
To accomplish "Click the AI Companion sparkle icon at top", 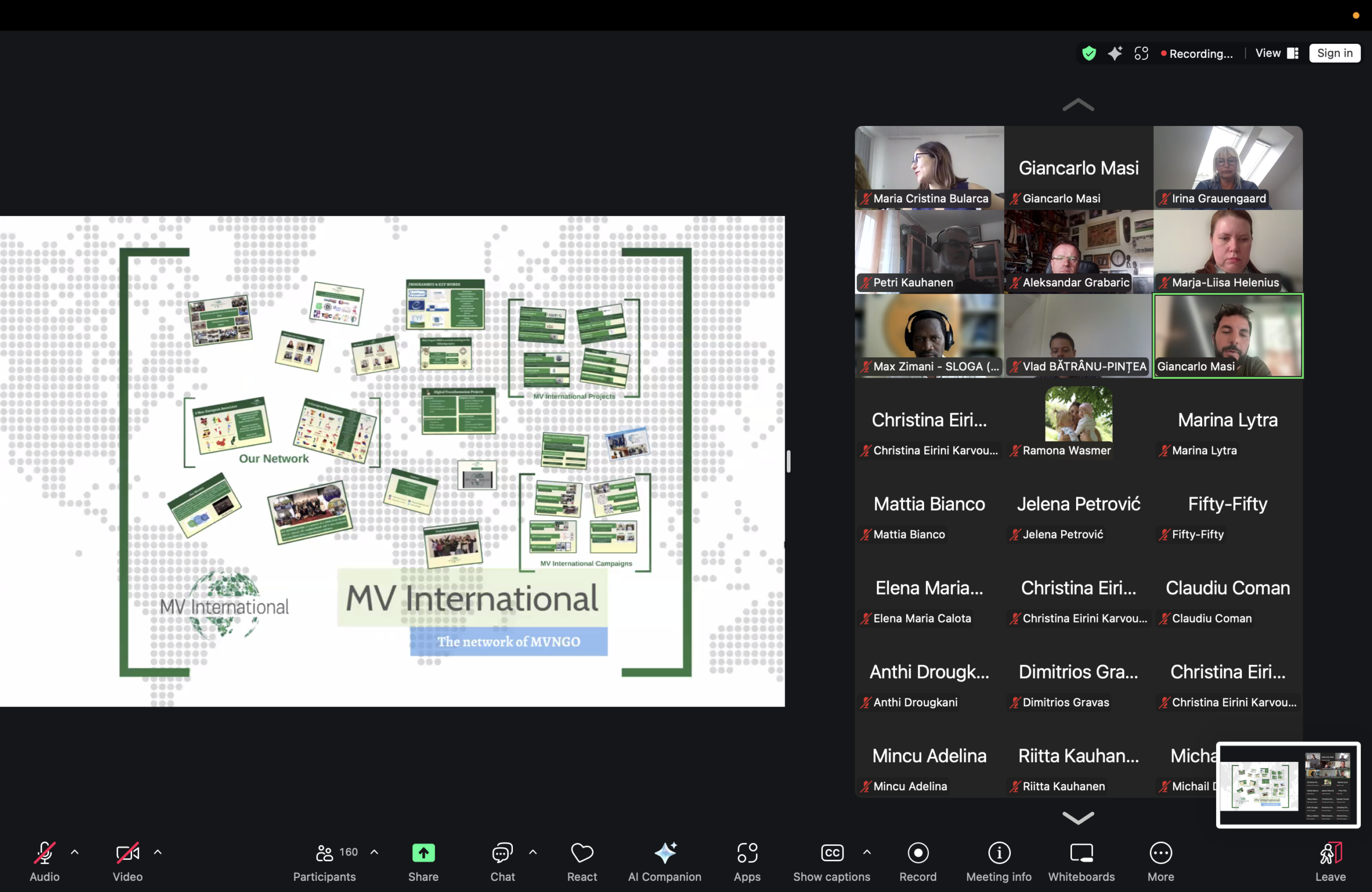I will [x=1115, y=54].
